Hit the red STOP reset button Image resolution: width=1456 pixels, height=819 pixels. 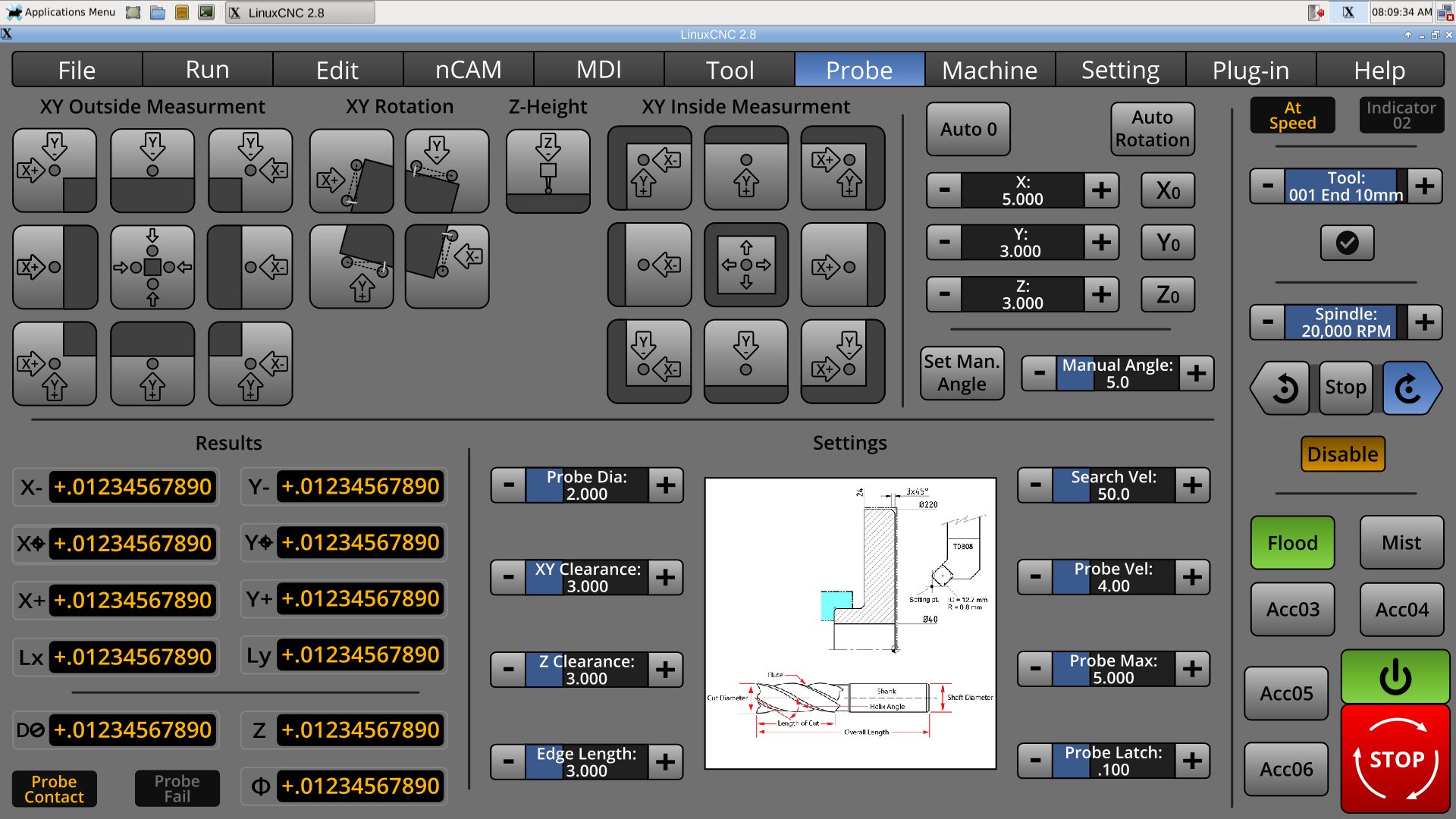[1394, 758]
